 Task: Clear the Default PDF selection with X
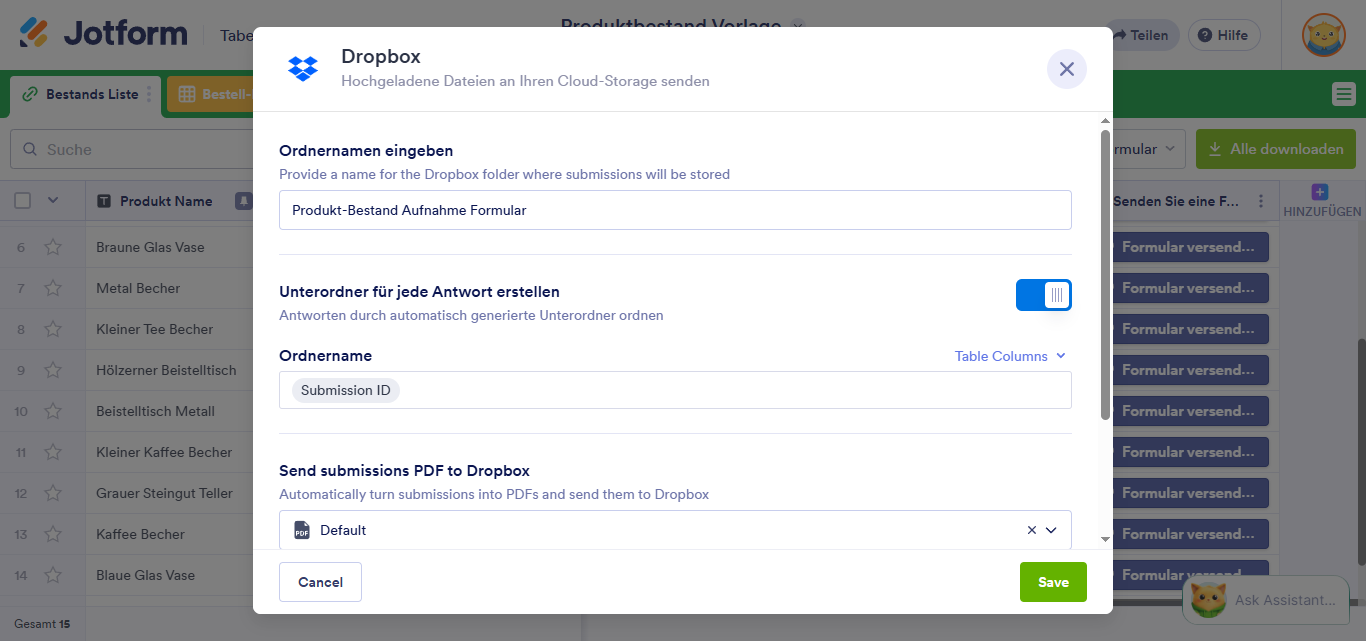[x=1032, y=530]
